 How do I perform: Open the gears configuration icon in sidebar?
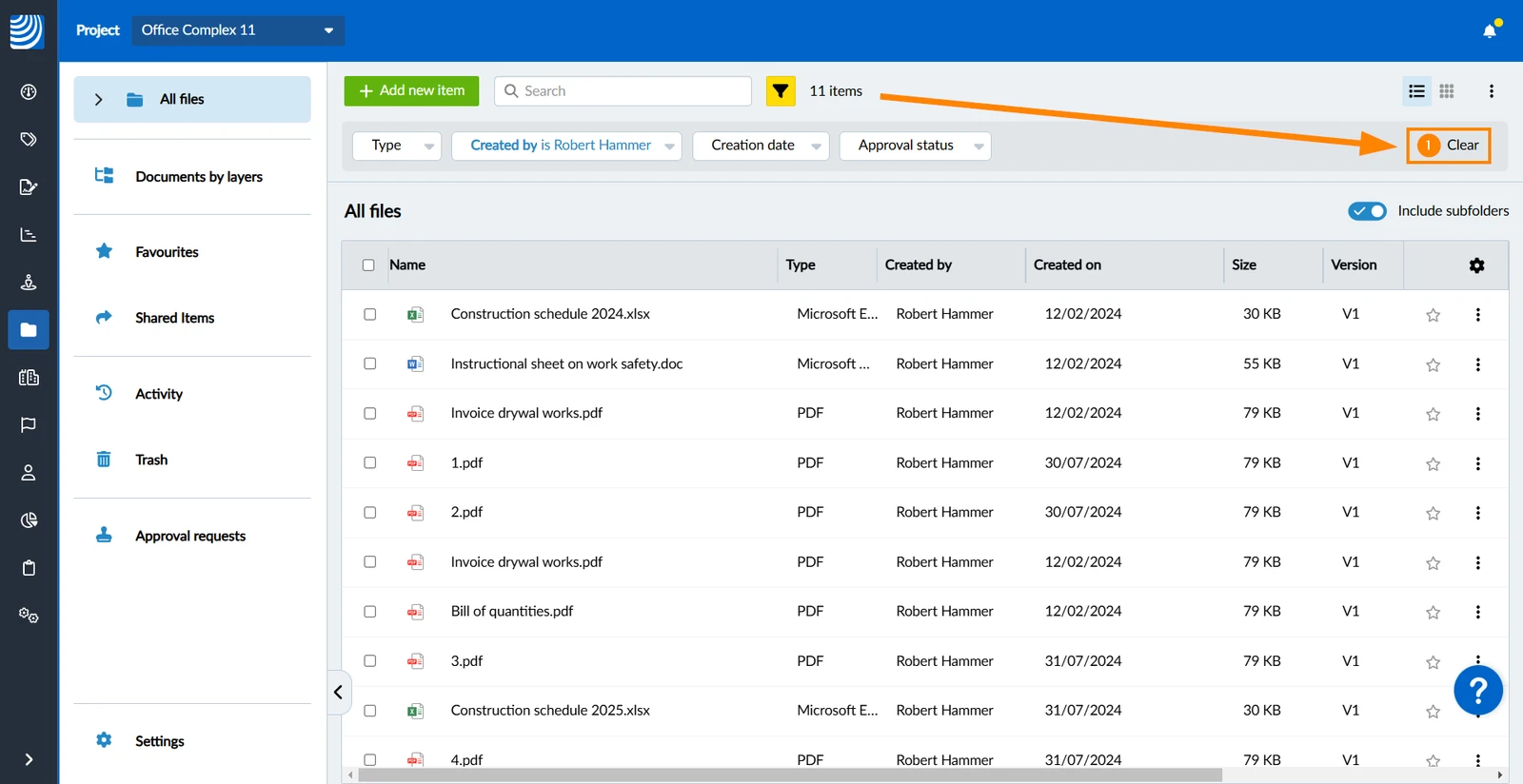[x=29, y=616]
